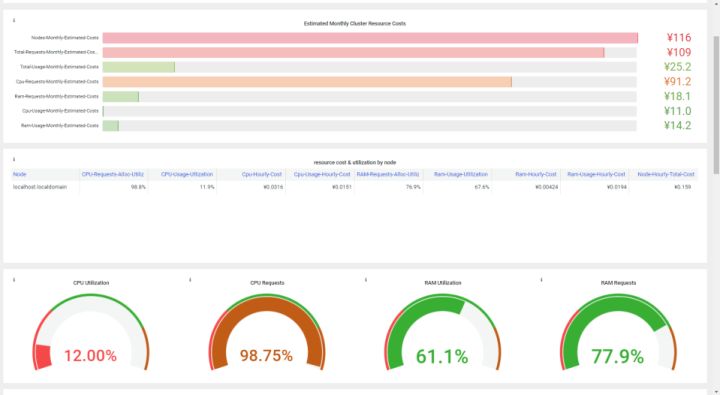
Task: Sort by Ram-Hourly-Cost column header
Action: coord(535,175)
